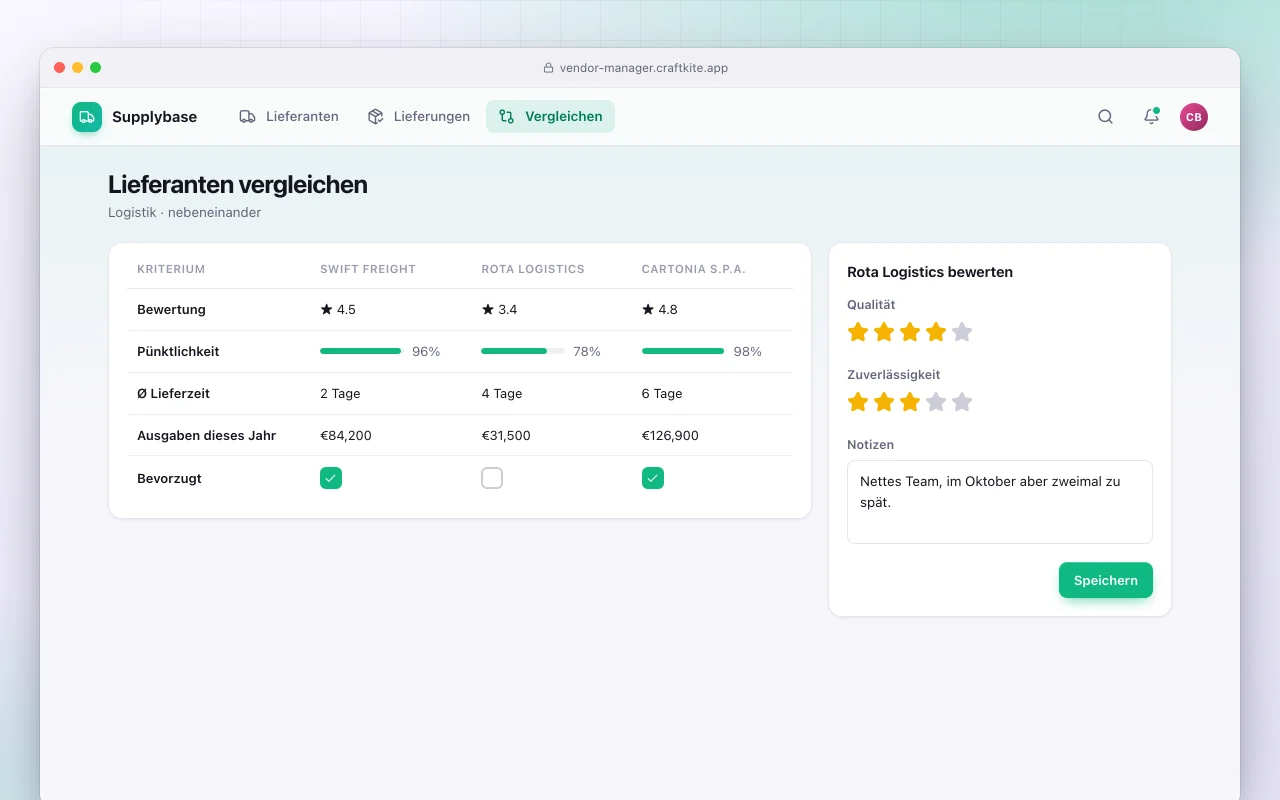
Task: Set Qualität rating to one star
Action: click(x=858, y=332)
